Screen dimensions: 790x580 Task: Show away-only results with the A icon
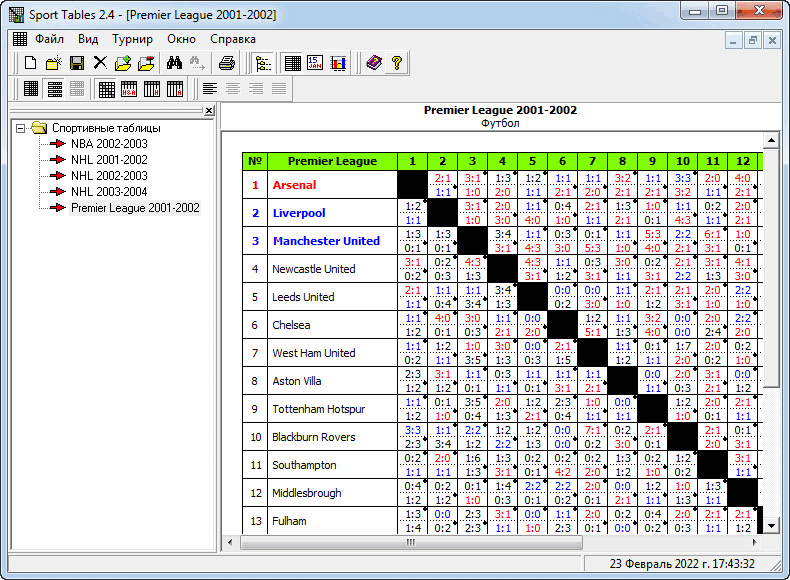(175, 89)
